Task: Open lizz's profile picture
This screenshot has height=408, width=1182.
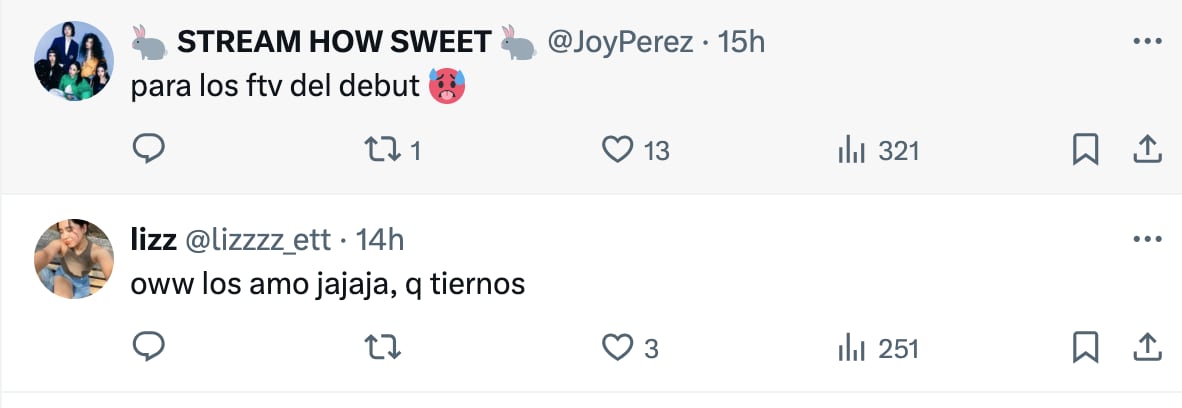Action: (x=74, y=258)
